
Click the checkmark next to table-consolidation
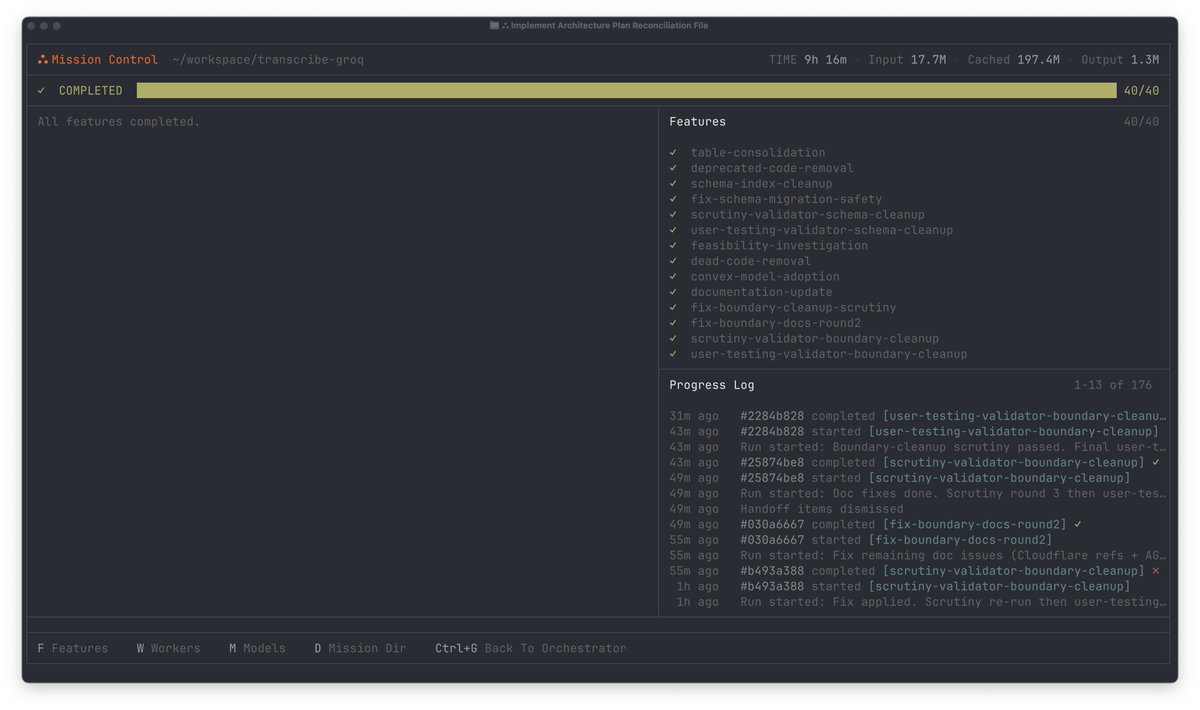[x=673, y=153]
